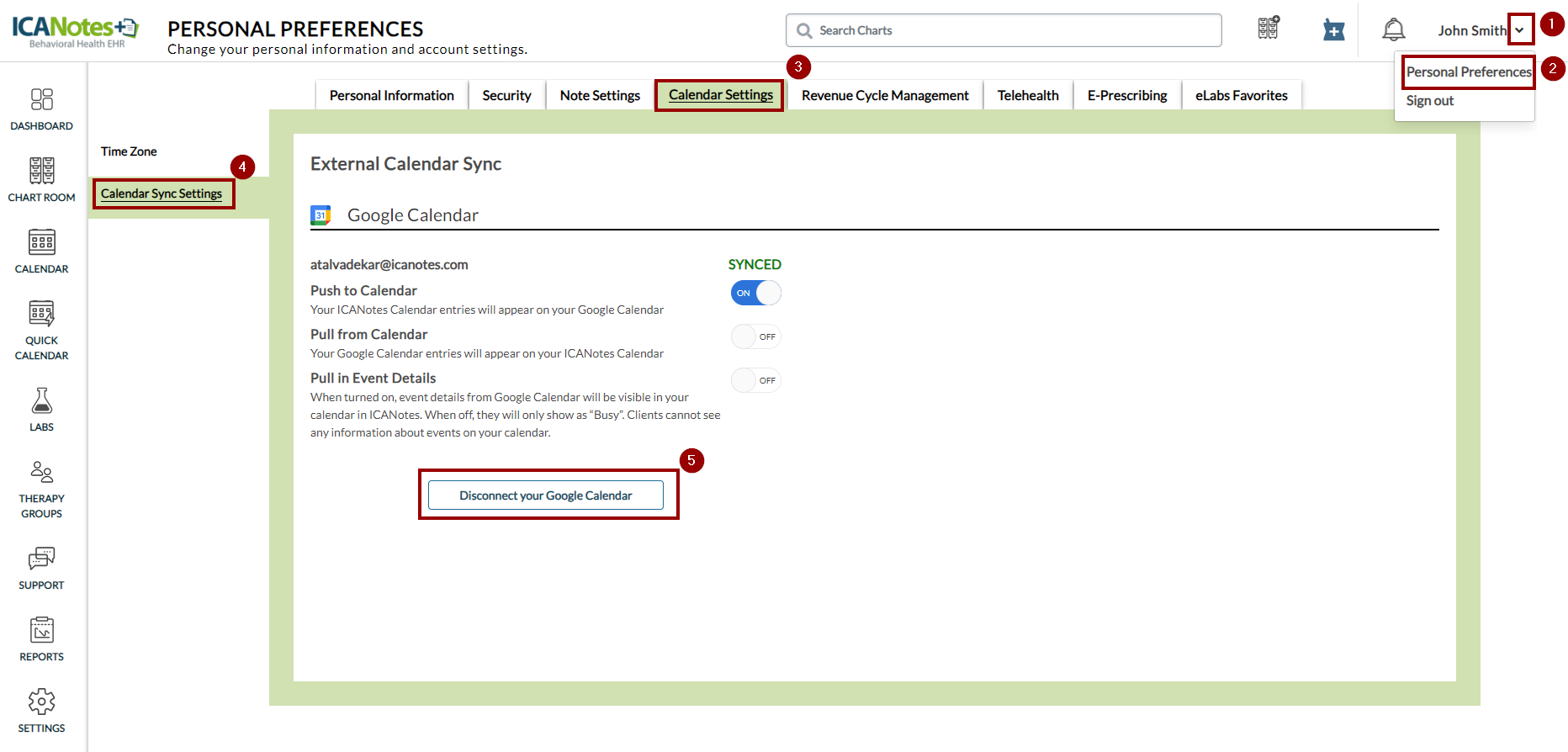The width and height of the screenshot is (1568, 752).
Task: Open the Chart Room icon
Action: click(x=41, y=172)
